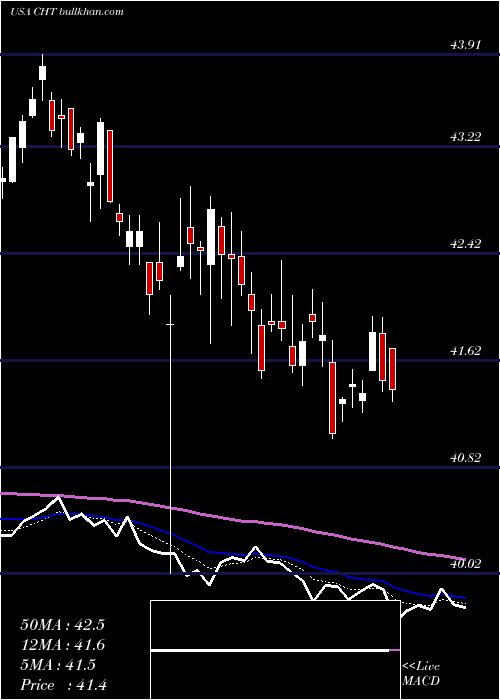The image size is (500, 700).
Task: Click the 42.42 price level label
Action: pyautogui.click(x=466, y=244)
